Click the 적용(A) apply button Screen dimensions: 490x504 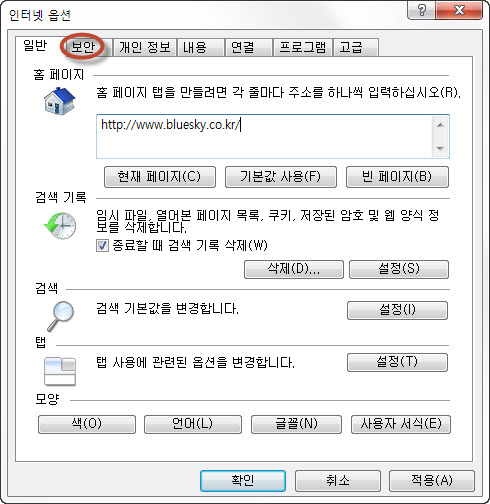pos(431,481)
